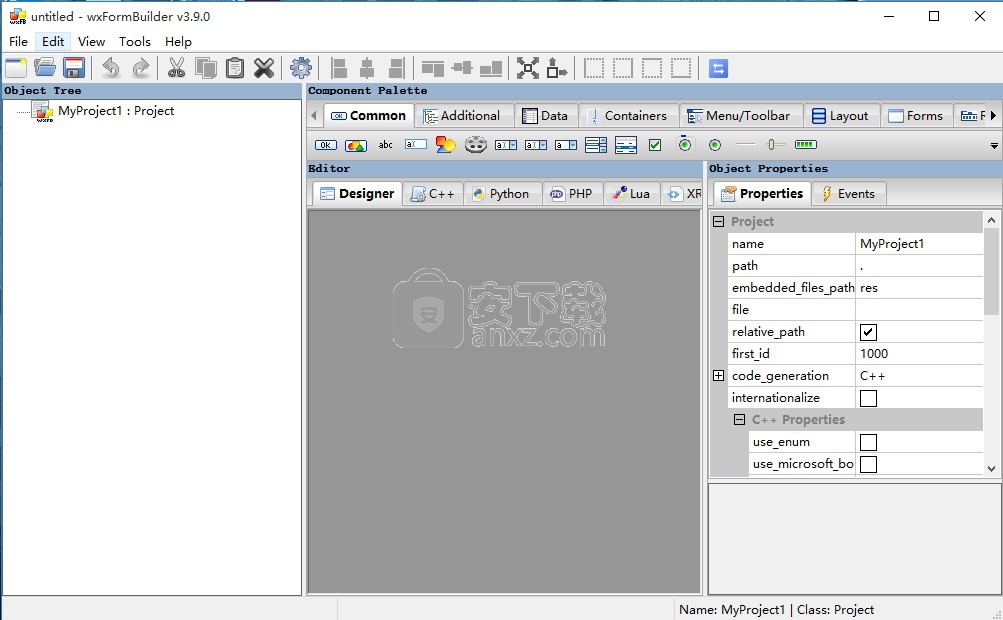This screenshot has height=620, width=1003.
Task: Add a checkbox widget from the palette
Action: [x=655, y=145]
